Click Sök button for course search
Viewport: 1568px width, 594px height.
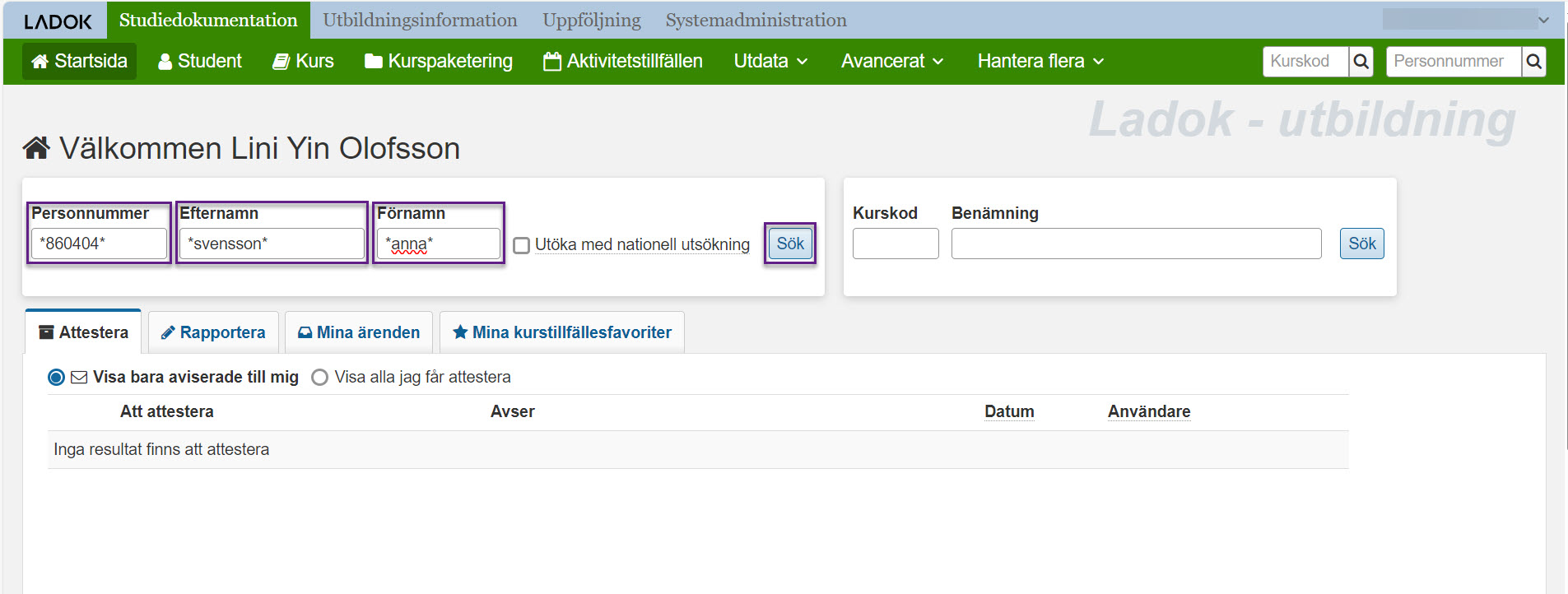point(1361,244)
